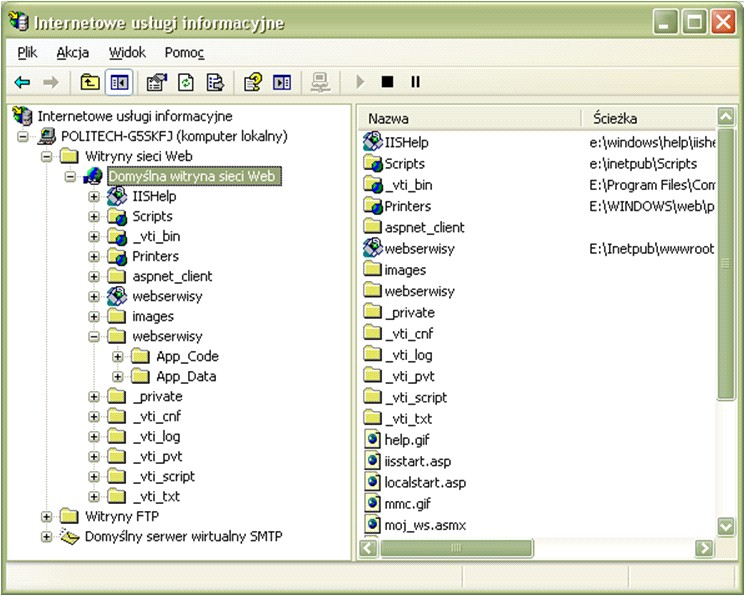Select help.gif file icon in the list
745x596 pixels.
pyautogui.click(x=373, y=440)
